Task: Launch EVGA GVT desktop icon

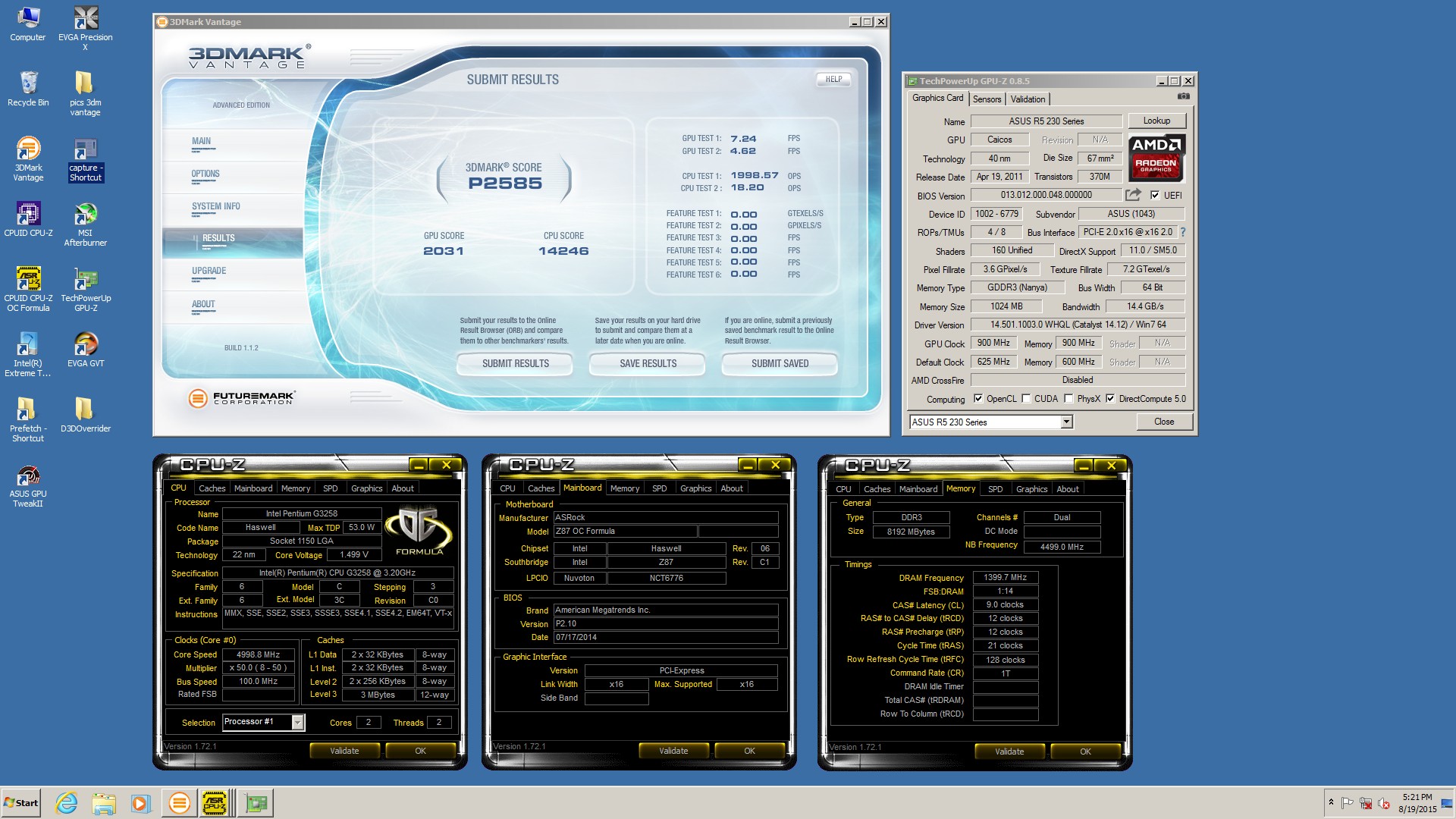Action: [86, 350]
